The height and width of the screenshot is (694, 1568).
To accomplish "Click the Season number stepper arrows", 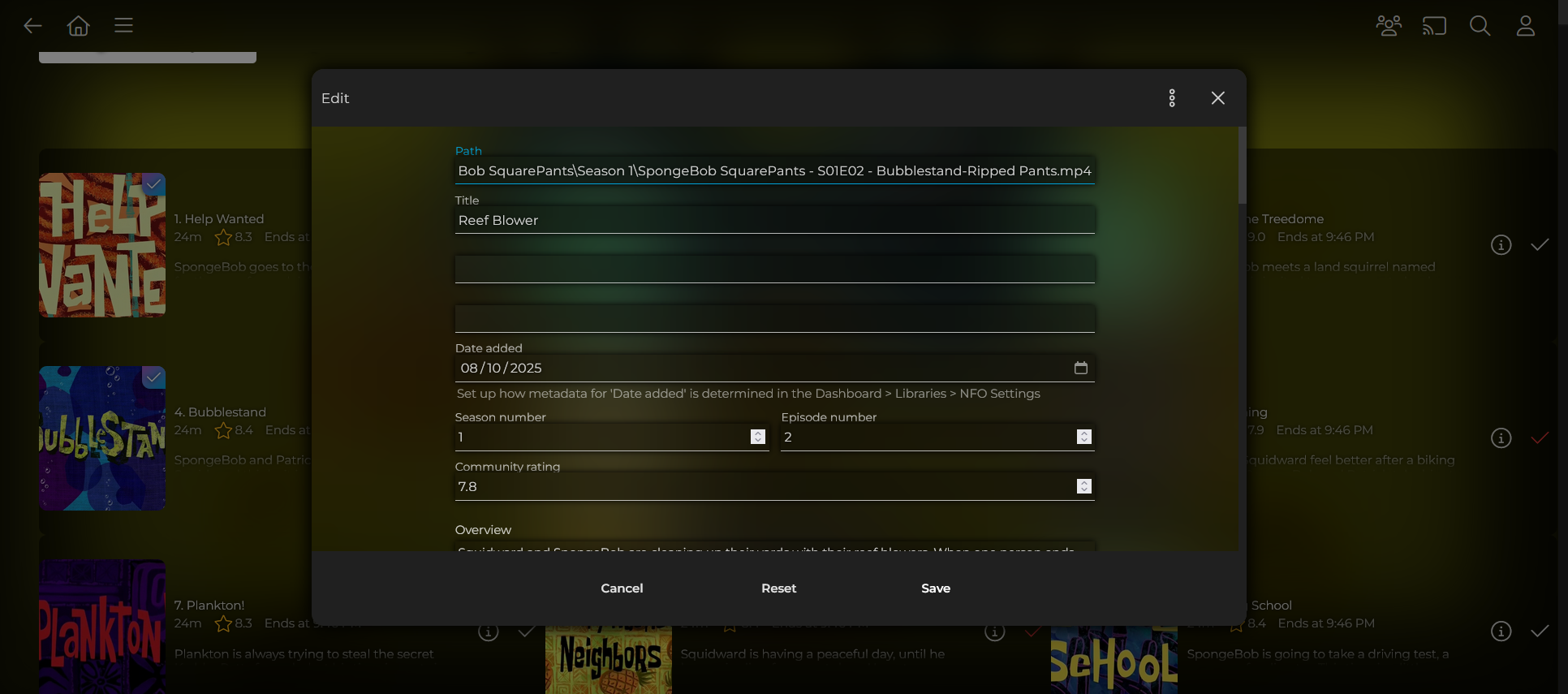I will click(x=757, y=437).
